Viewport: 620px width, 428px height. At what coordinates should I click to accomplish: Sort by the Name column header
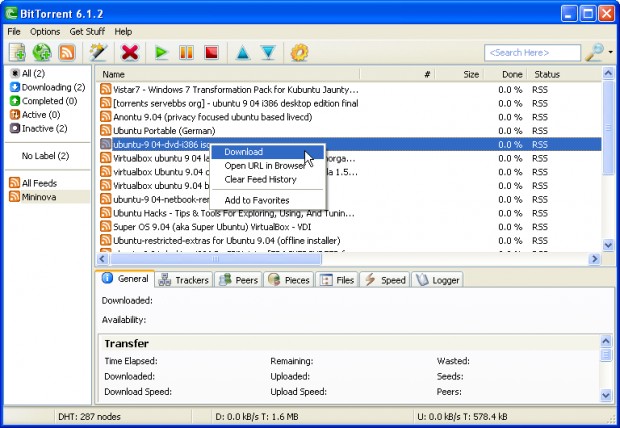(227, 74)
